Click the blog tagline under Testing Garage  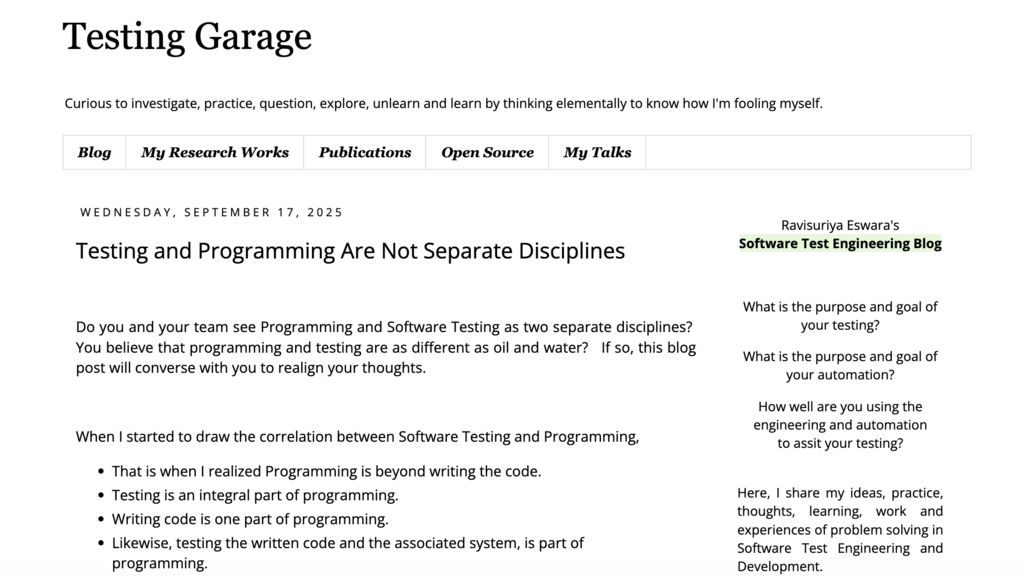coord(442,102)
